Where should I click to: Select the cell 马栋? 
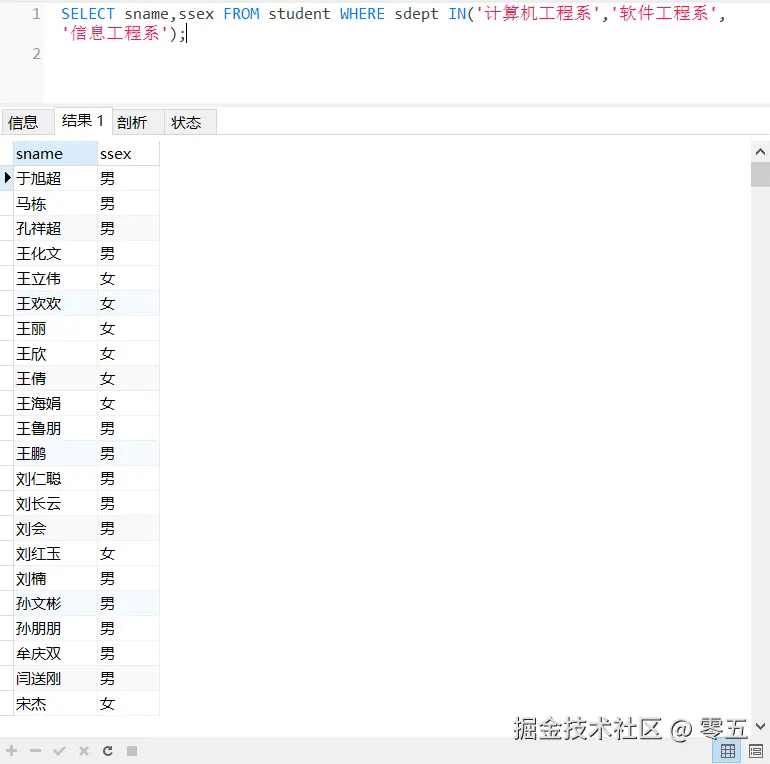[55, 203]
